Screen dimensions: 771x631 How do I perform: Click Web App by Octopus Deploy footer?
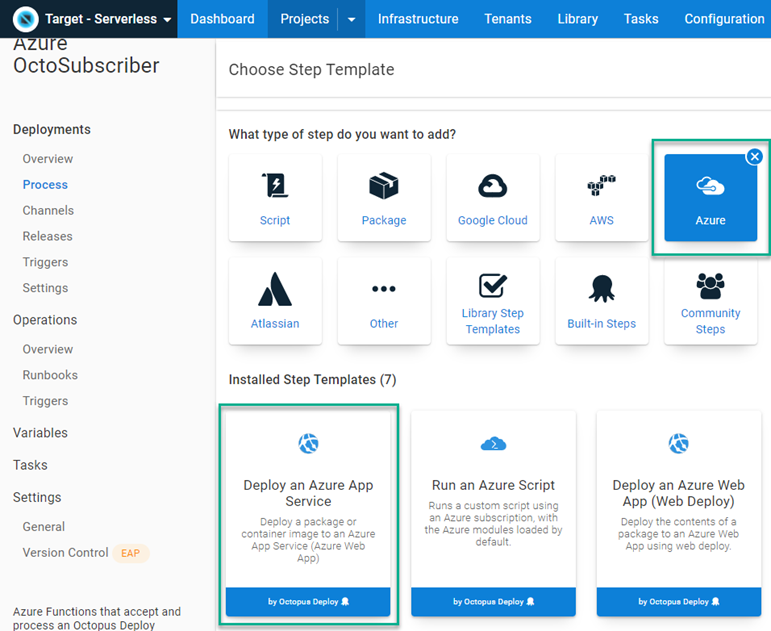point(679,601)
